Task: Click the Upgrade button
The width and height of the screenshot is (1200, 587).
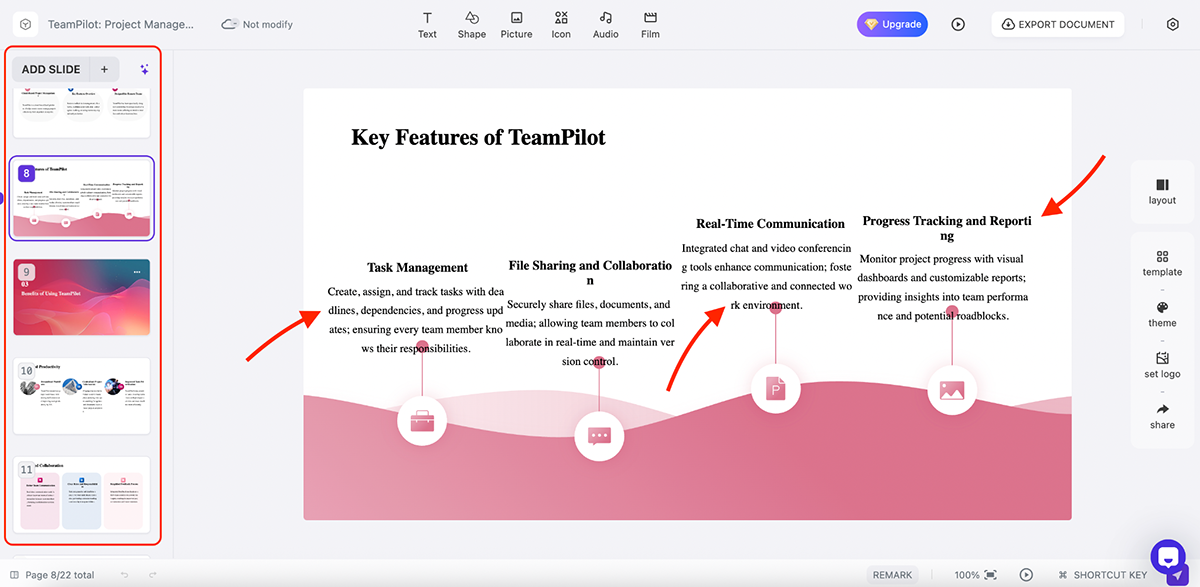Action: coord(892,23)
